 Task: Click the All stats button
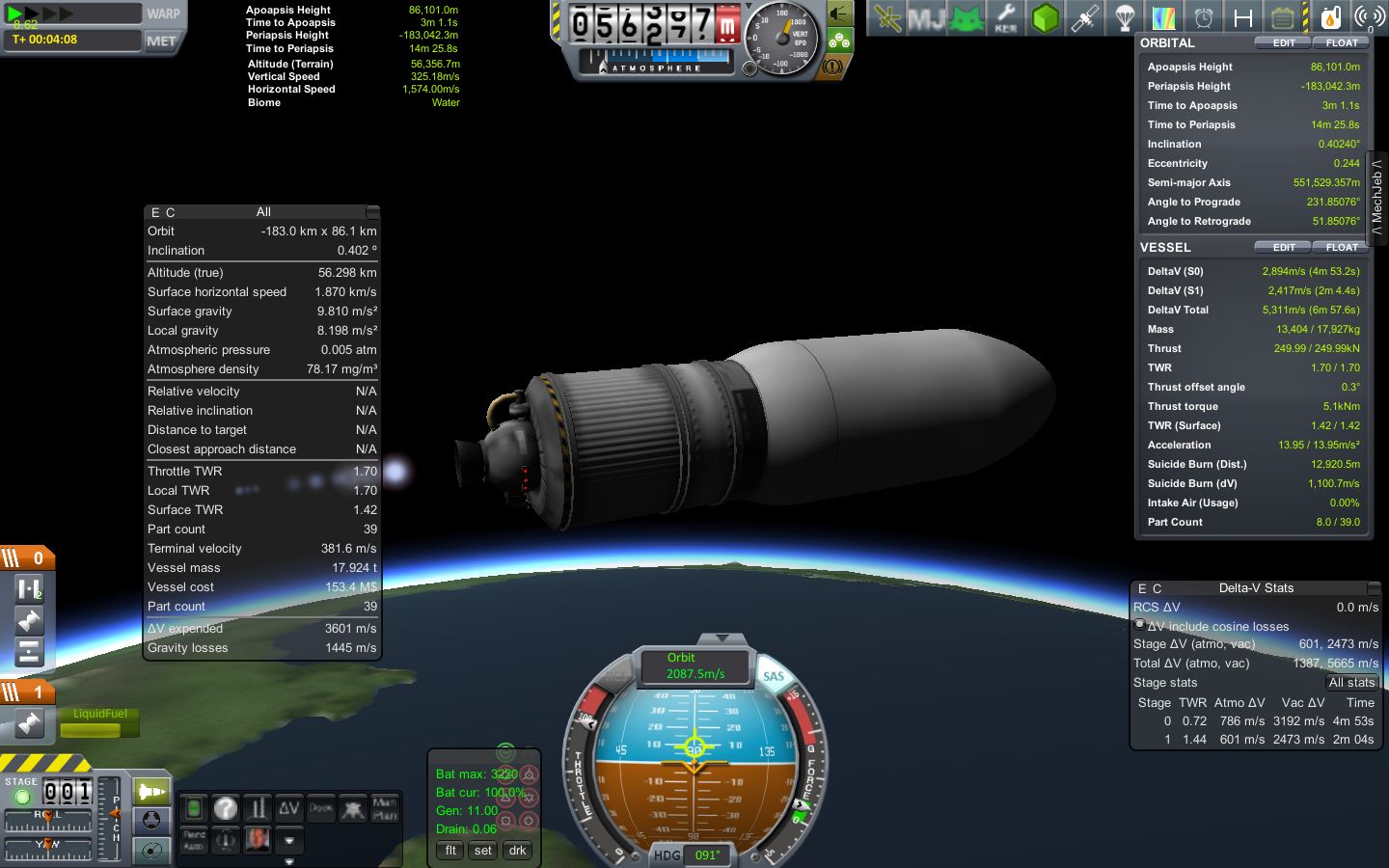coord(1351,682)
